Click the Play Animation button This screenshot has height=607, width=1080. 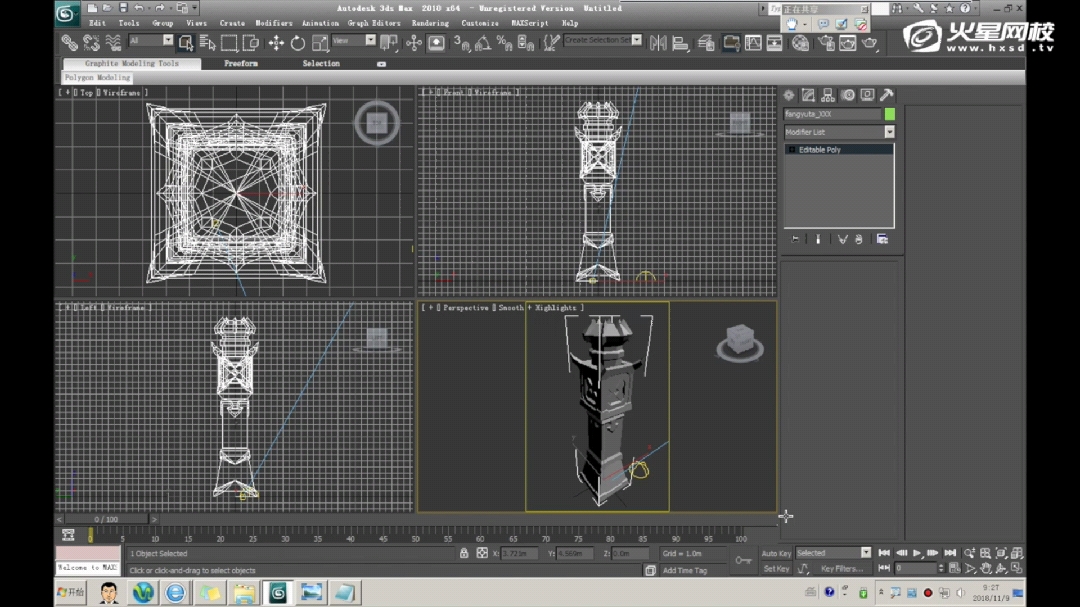(917, 553)
